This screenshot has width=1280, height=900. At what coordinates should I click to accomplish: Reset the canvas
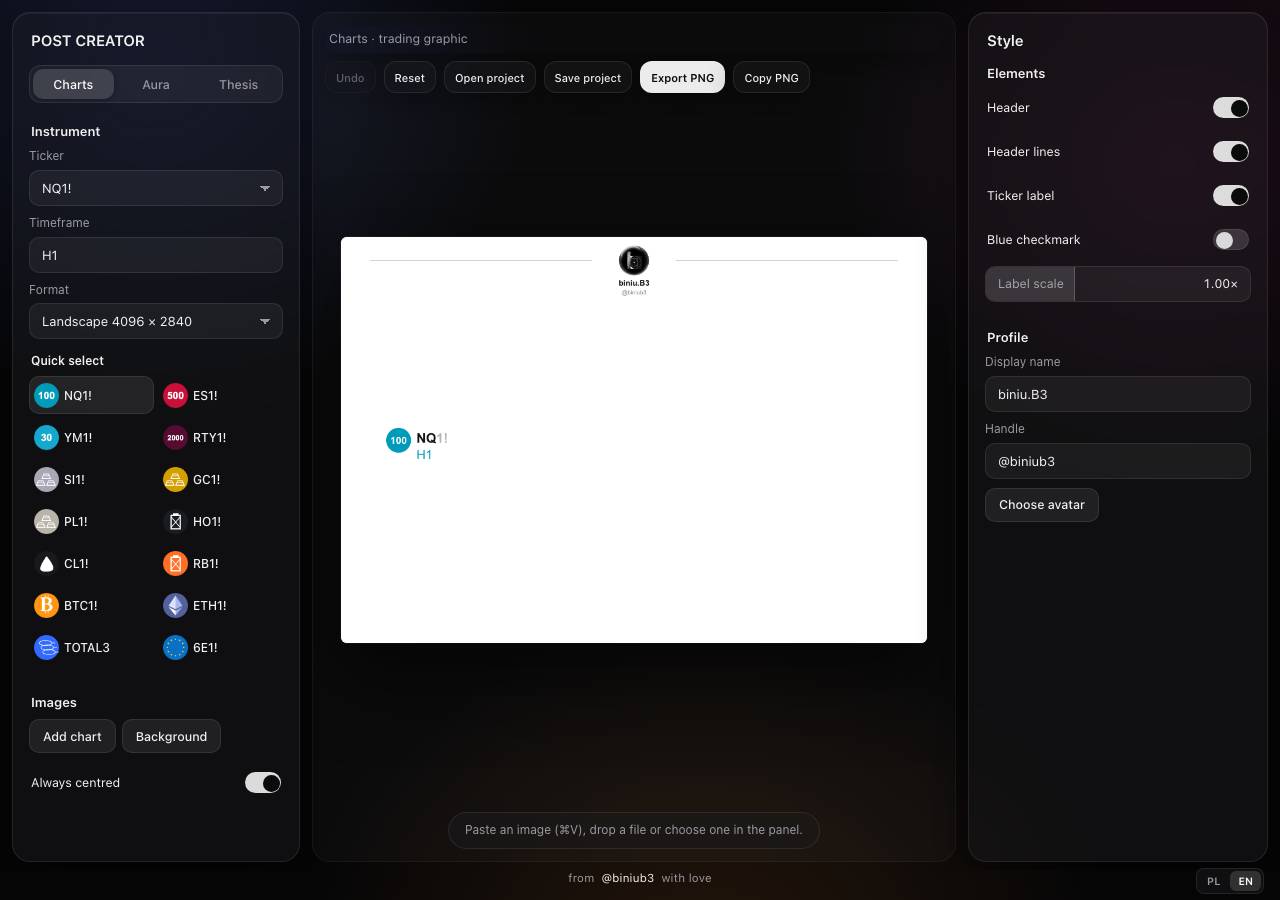[x=409, y=77]
